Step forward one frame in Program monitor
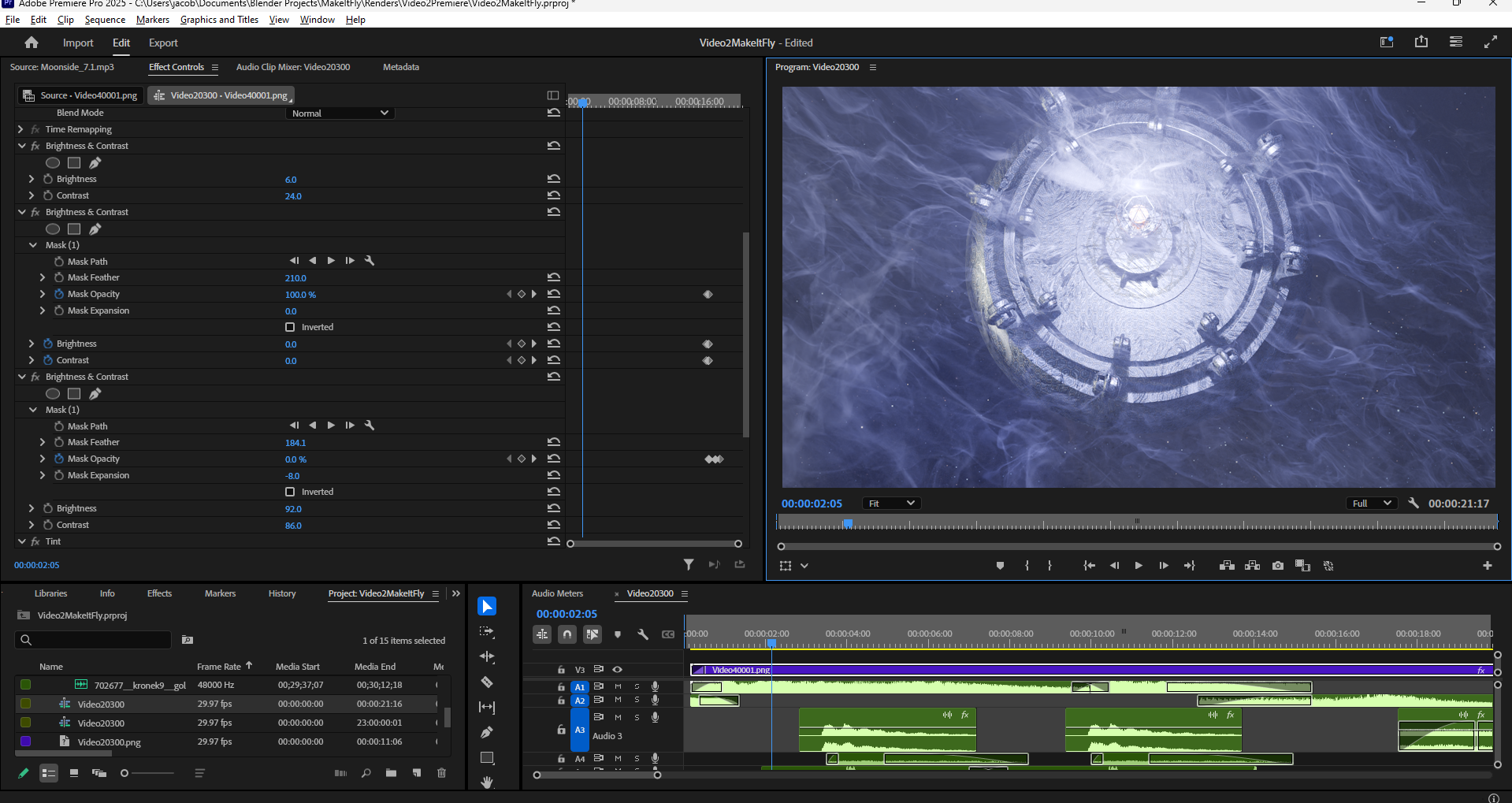This screenshot has width=1512, height=803. click(x=1164, y=566)
